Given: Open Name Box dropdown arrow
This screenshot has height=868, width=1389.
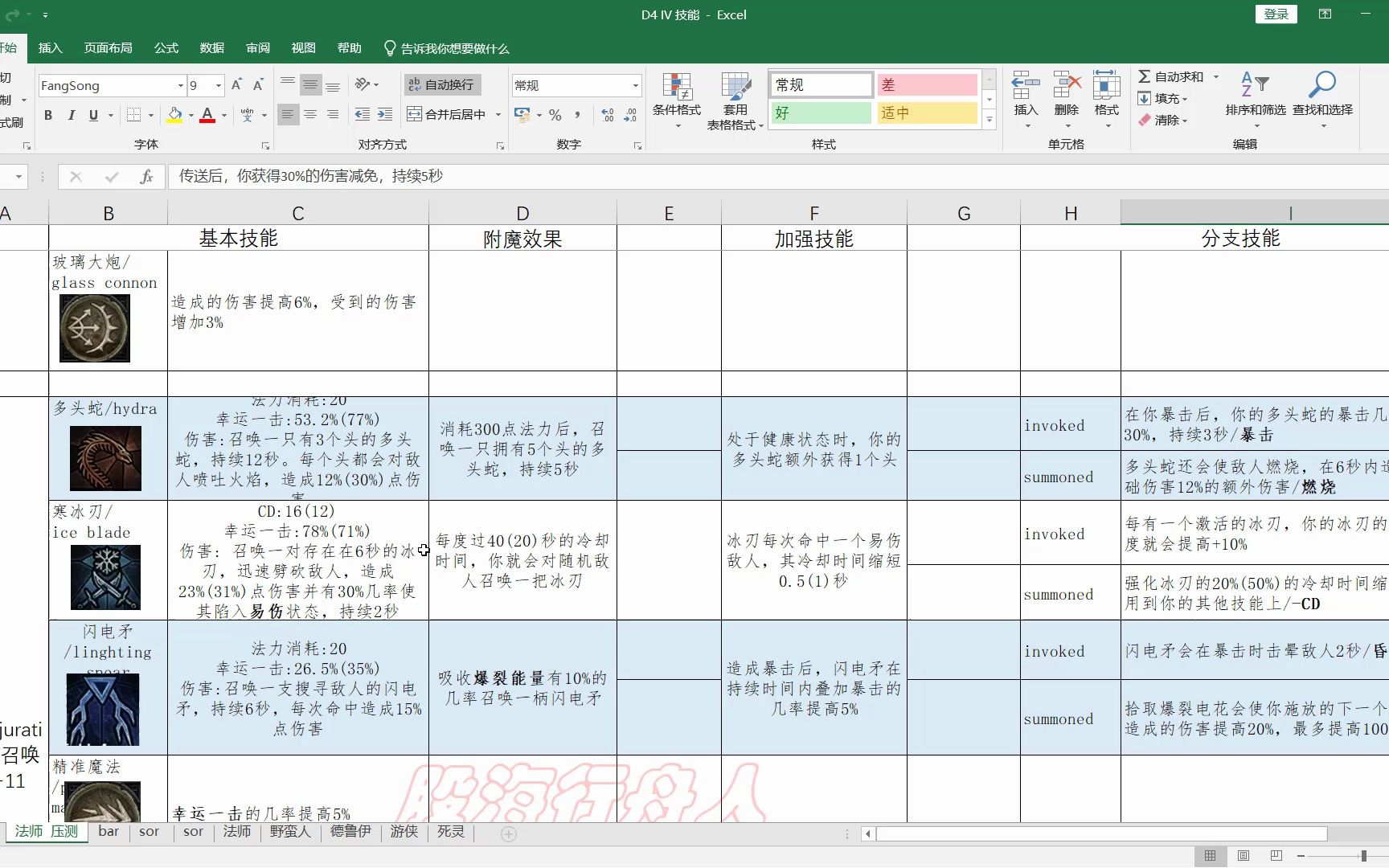Looking at the screenshot, I should [x=18, y=176].
